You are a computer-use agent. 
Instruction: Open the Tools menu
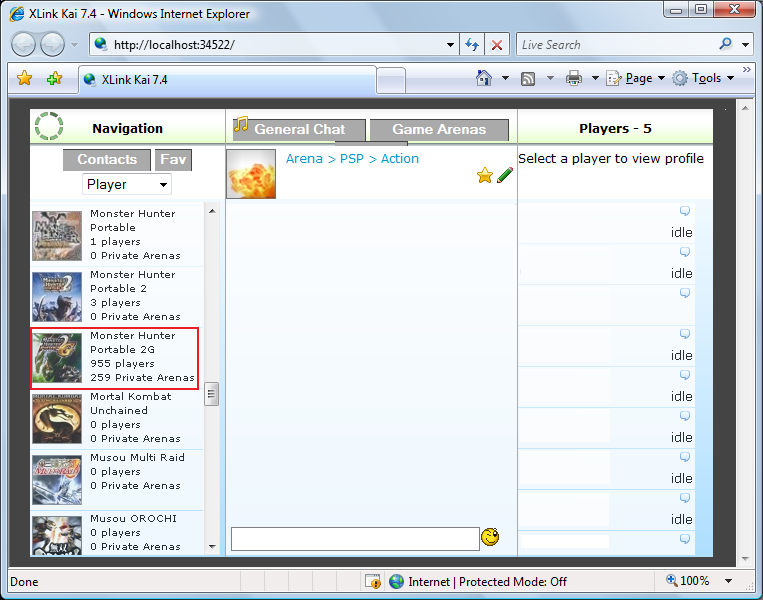[703, 78]
